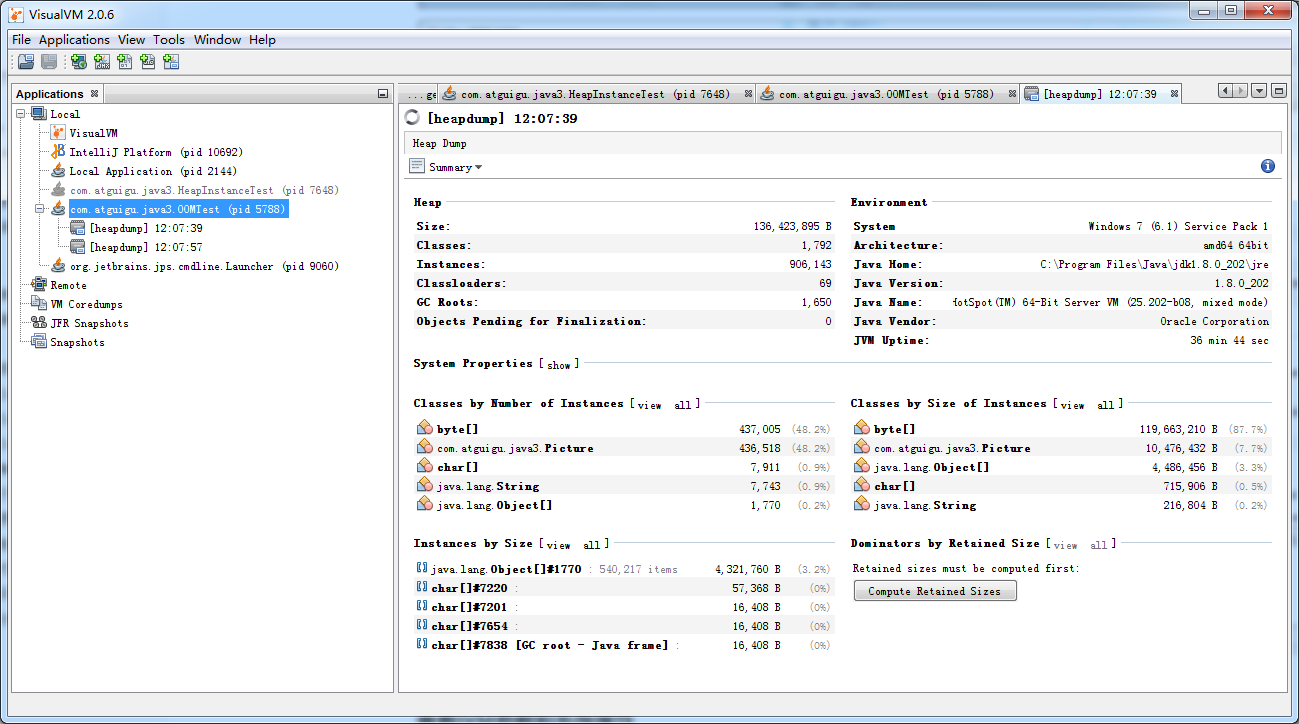The width and height of the screenshot is (1299, 724).
Task: Switch to OOMTest (pid 5788) tab
Action: (x=887, y=94)
